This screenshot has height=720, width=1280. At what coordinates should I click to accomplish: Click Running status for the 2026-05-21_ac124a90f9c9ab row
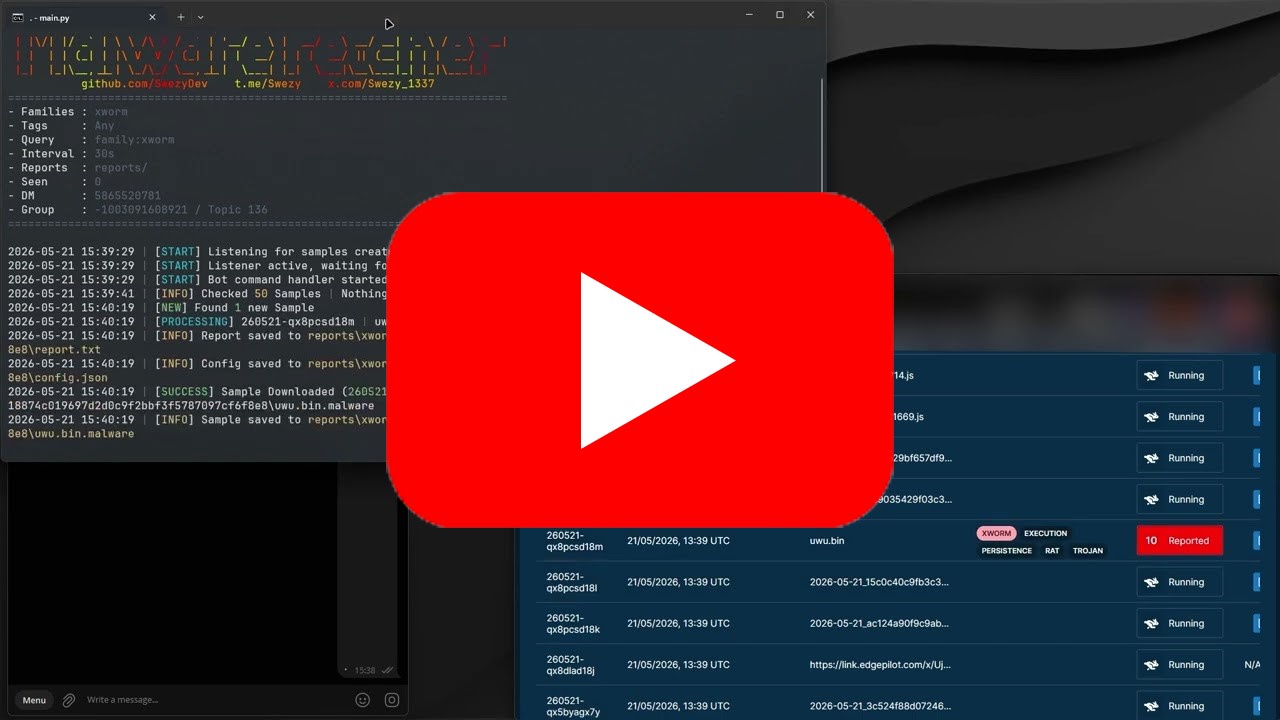[1180, 623]
